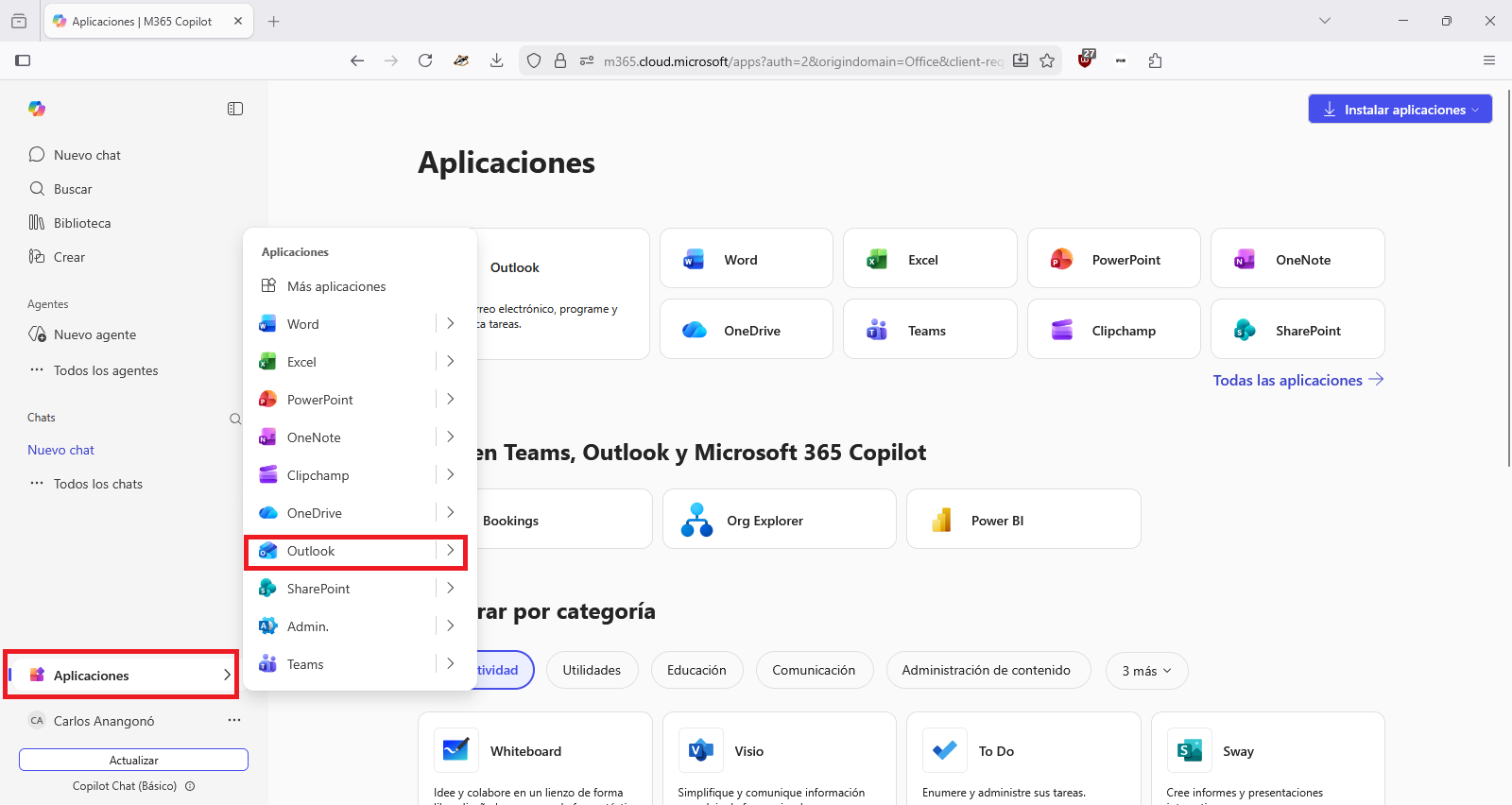
Task: Open the browser tab list dropdown arrow
Action: pos(1325,21)
